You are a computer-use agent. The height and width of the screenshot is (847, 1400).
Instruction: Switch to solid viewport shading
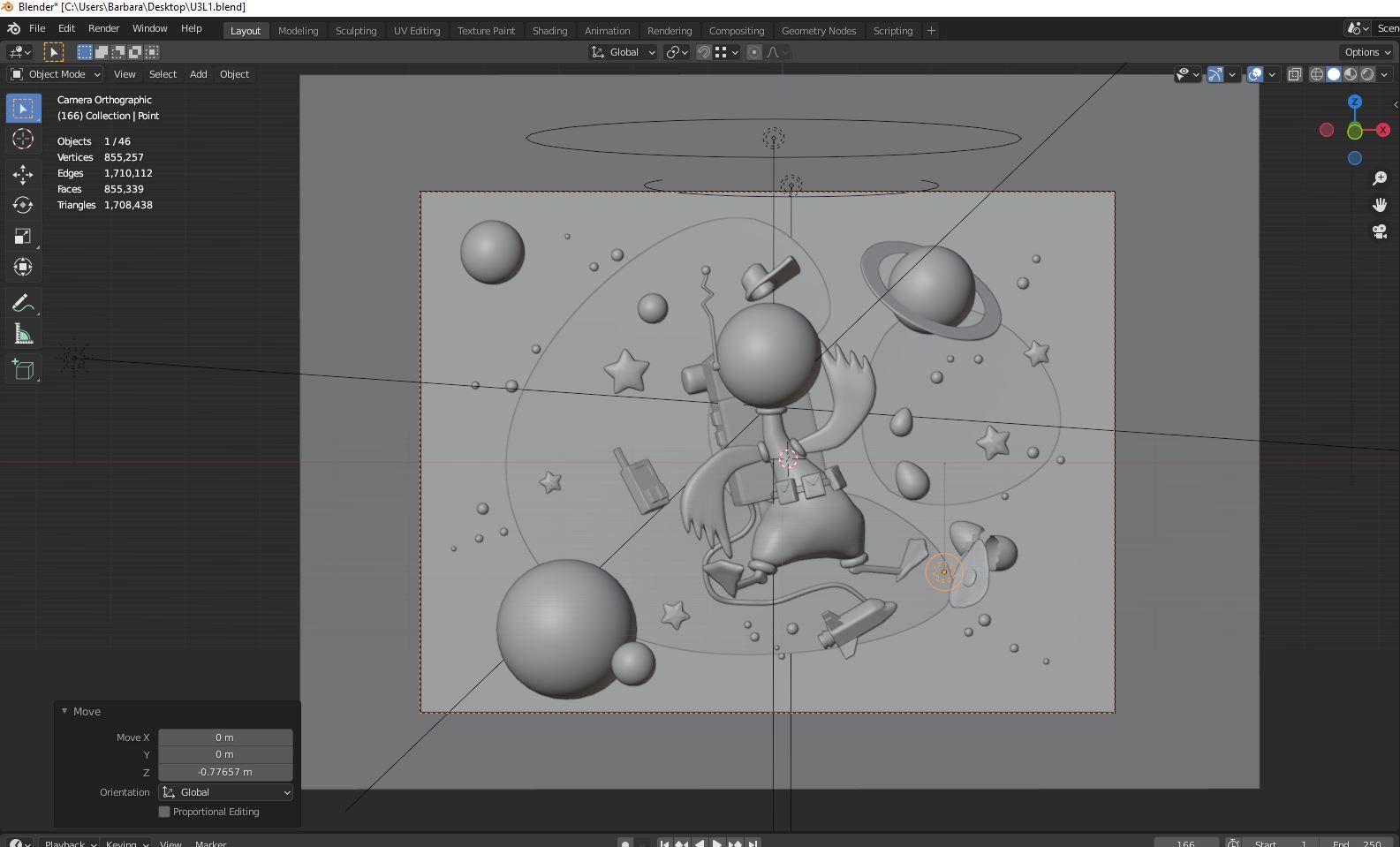click(1334, 75)
